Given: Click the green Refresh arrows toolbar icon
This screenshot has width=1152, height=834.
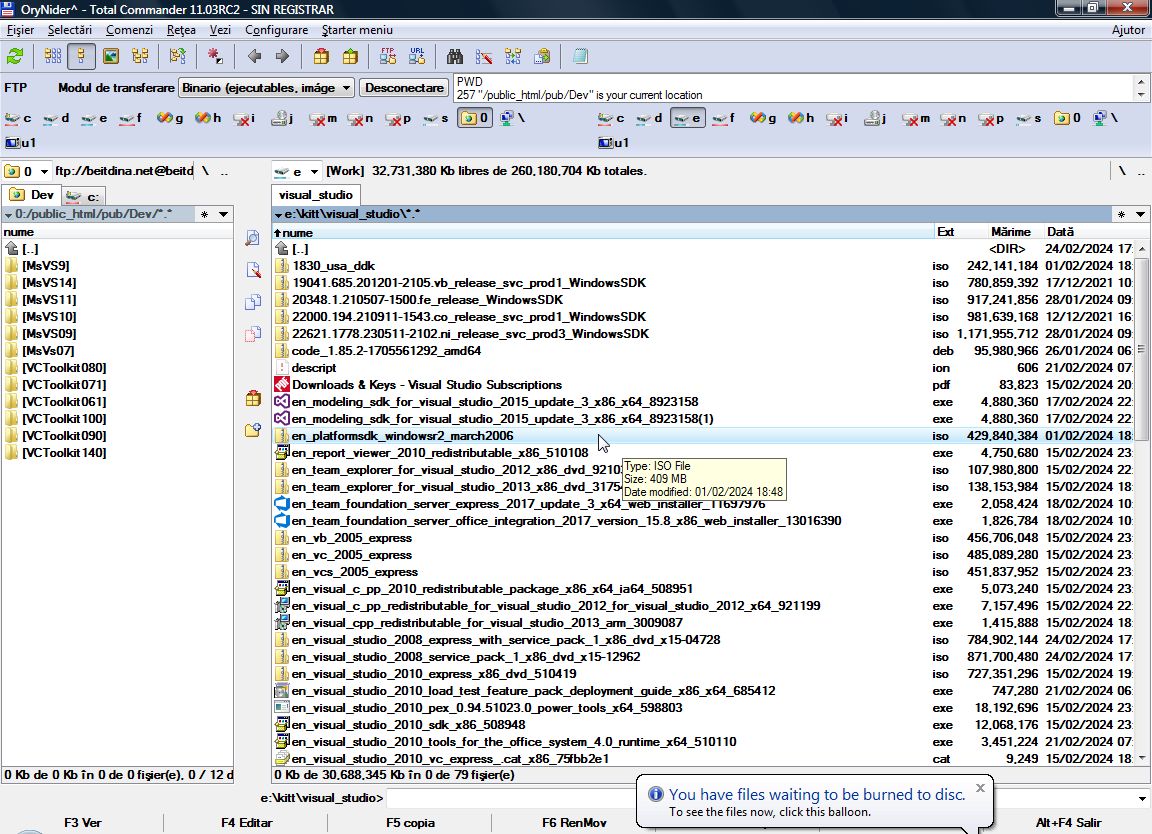Looking at the screenshot, I should point(15,57).
